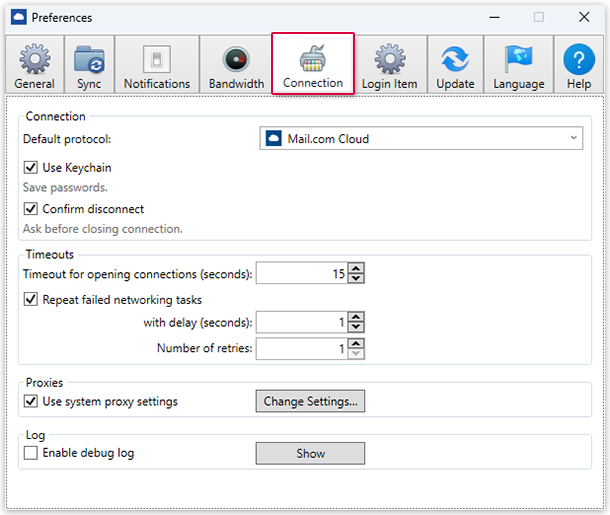The width and height of the screenshot is (610, 515).
Task: Open the General preferences gear icon
Action: (34, 59)
